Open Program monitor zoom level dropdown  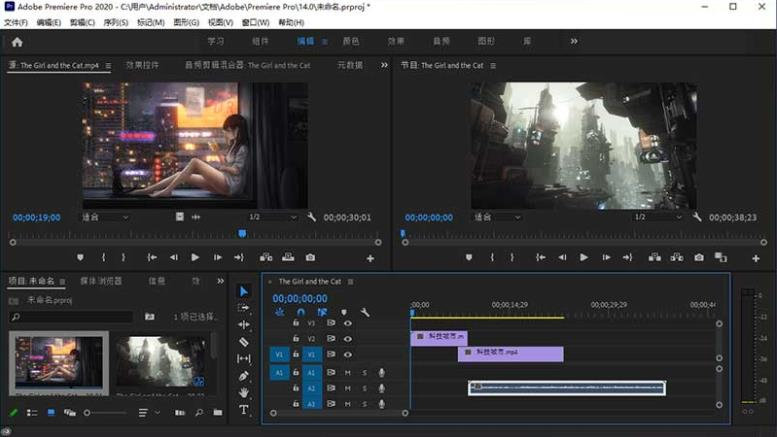498,217
